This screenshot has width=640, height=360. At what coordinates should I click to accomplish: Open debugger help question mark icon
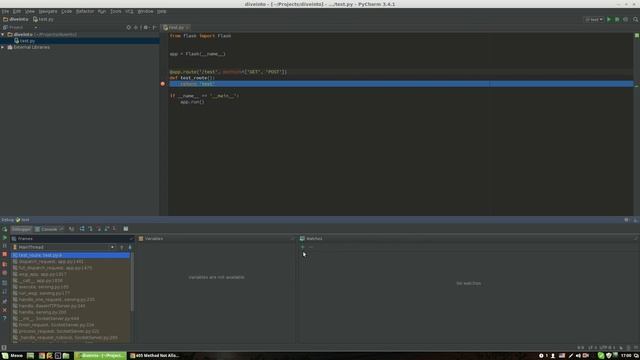tap(4, 318)
